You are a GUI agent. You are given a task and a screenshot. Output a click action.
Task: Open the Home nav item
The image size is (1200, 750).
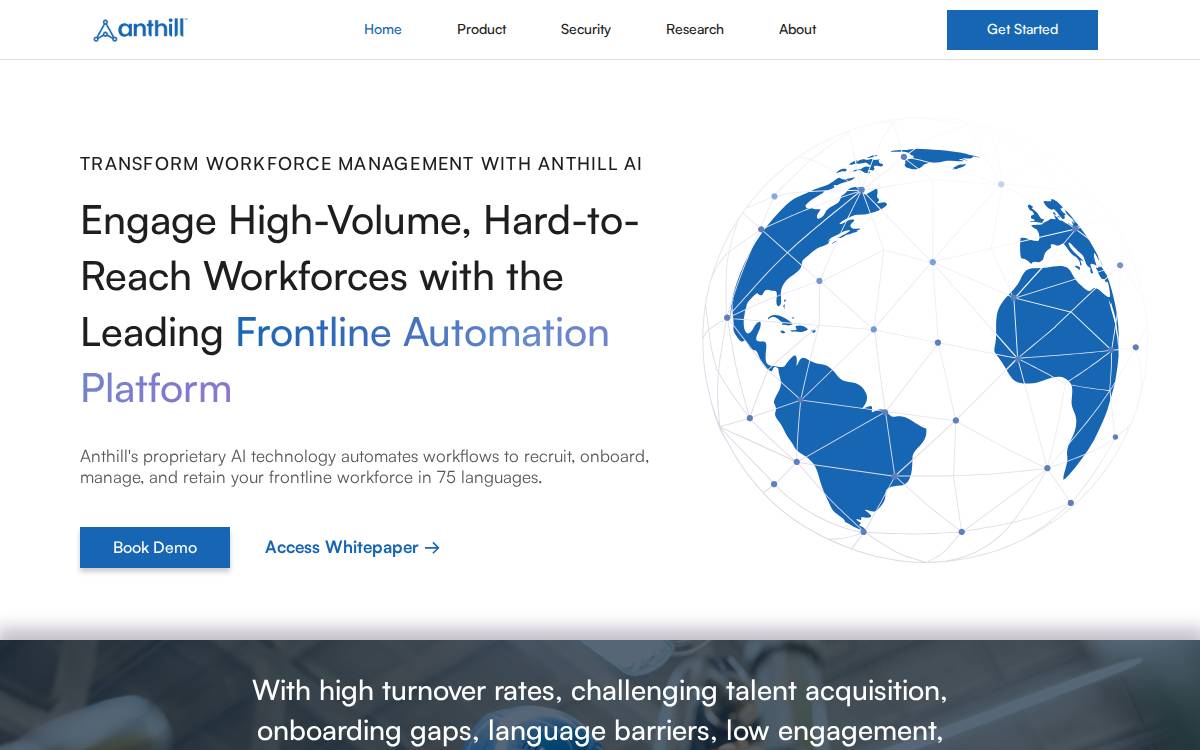(x=383, y=29)
